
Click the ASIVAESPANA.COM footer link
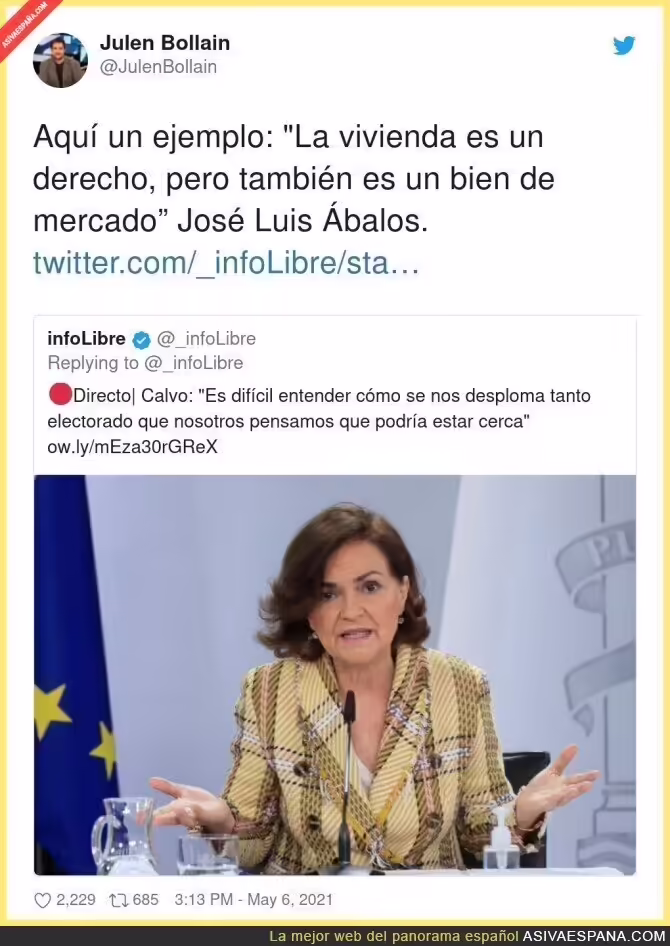594,936
